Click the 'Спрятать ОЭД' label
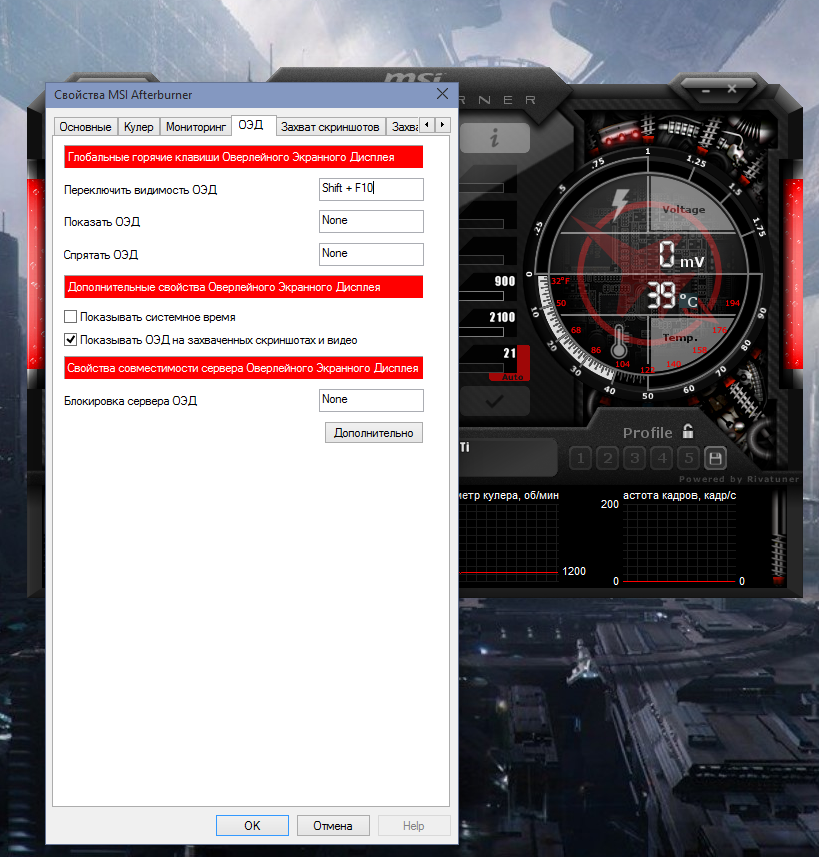Viewport: 819px width, 857px height. point(101,255)
